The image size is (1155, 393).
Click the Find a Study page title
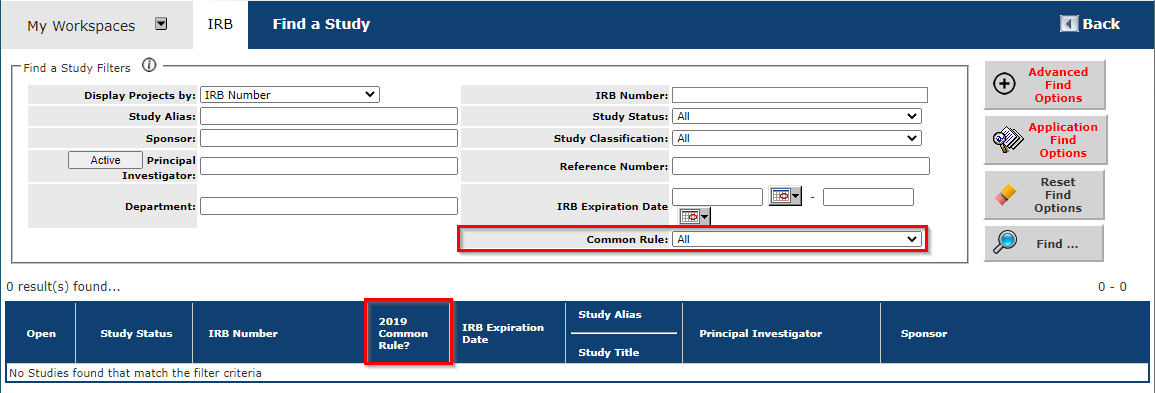click(x=321, y=24)
